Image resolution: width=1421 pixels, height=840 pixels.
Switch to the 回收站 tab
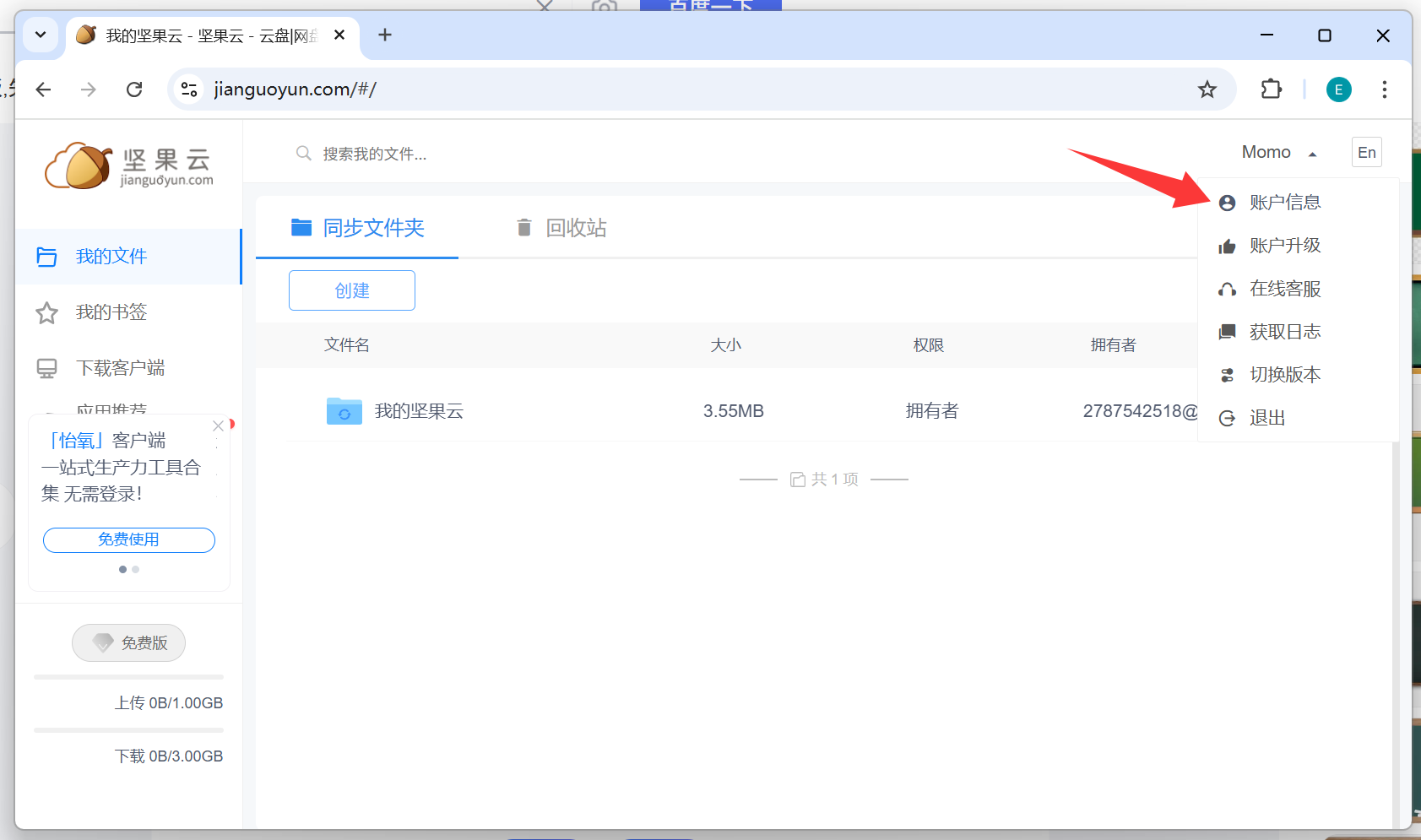561,228
